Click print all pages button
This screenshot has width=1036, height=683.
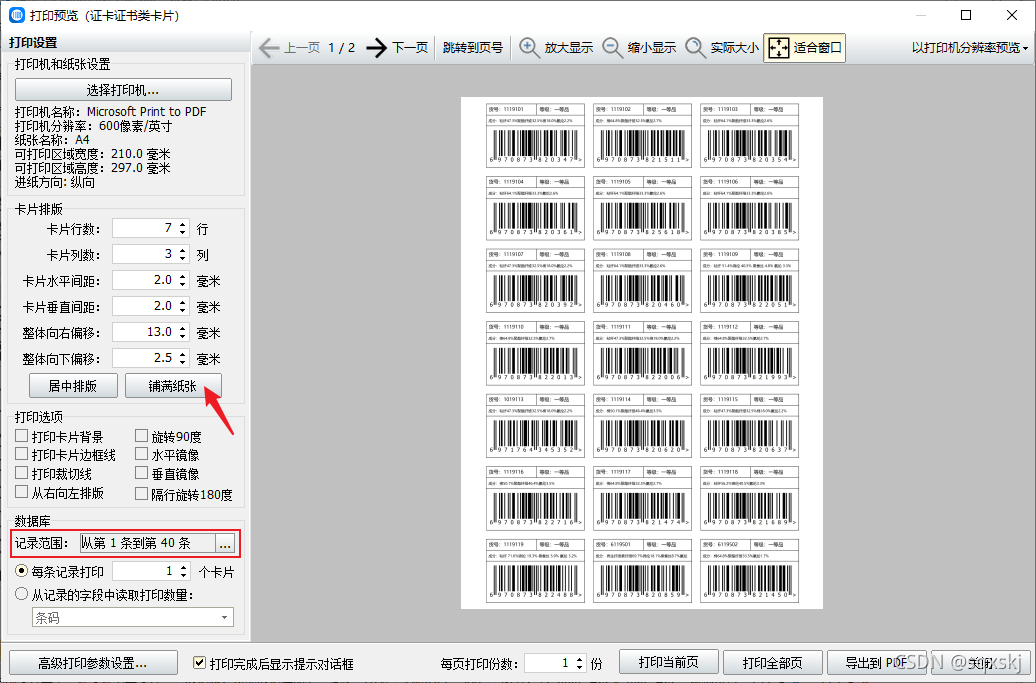point(772,662)
